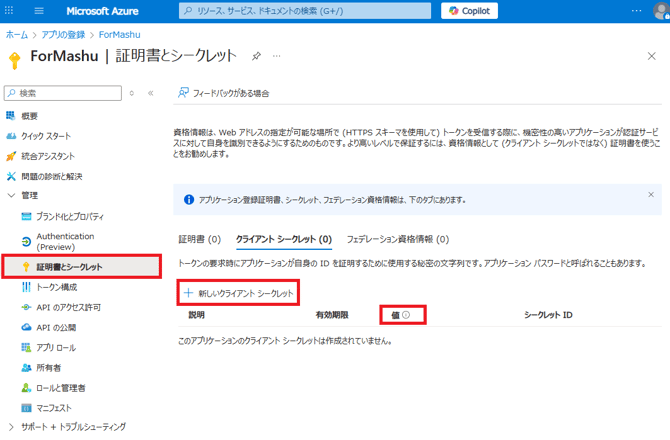Dismiss the blue information banner
Image resolution: width=670 pixels, height=440 pixels.
(x=651, y=195)
